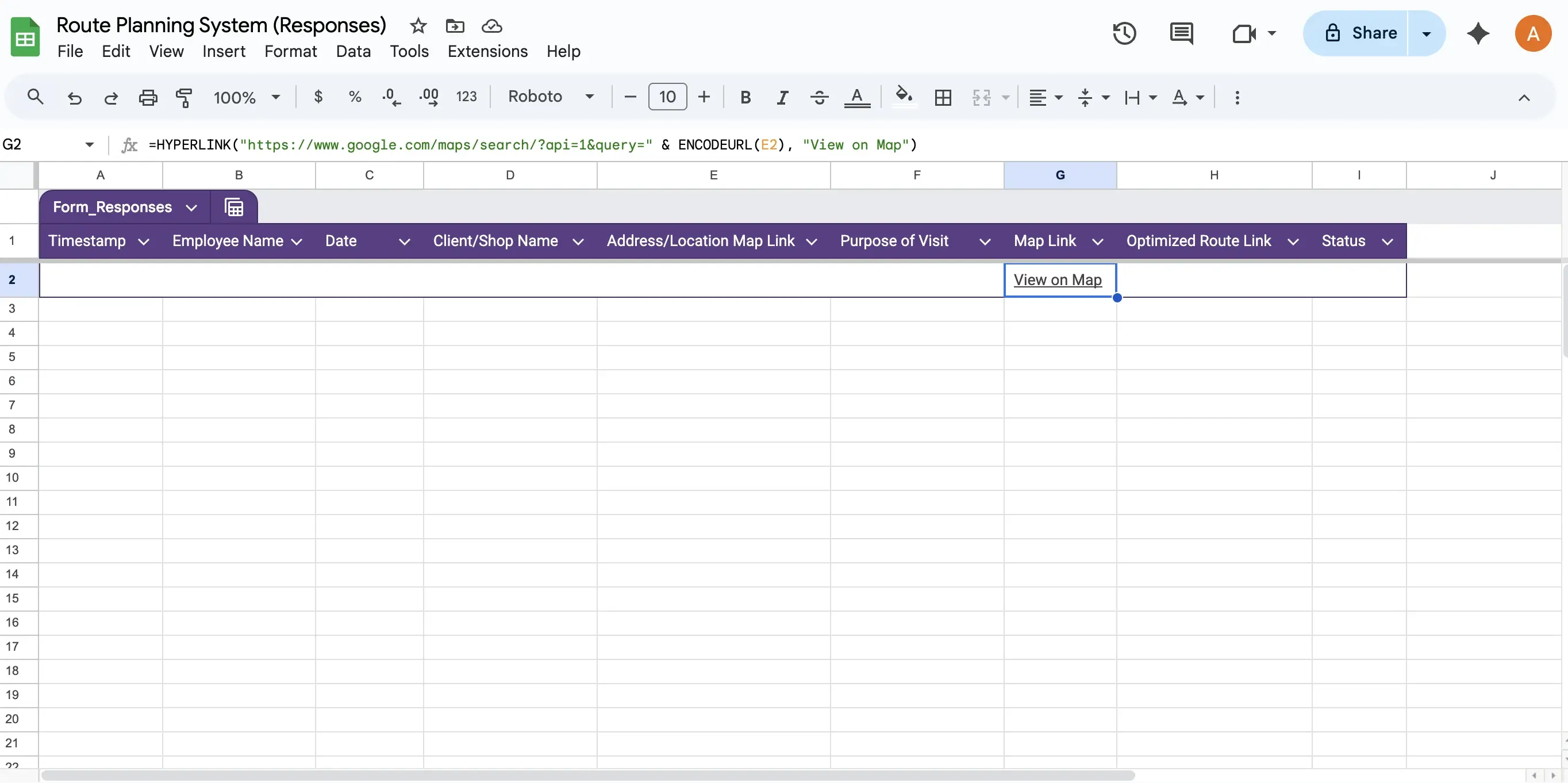
Task: Toggle strikethrough formatting
Action: click(x=818, y=97)
